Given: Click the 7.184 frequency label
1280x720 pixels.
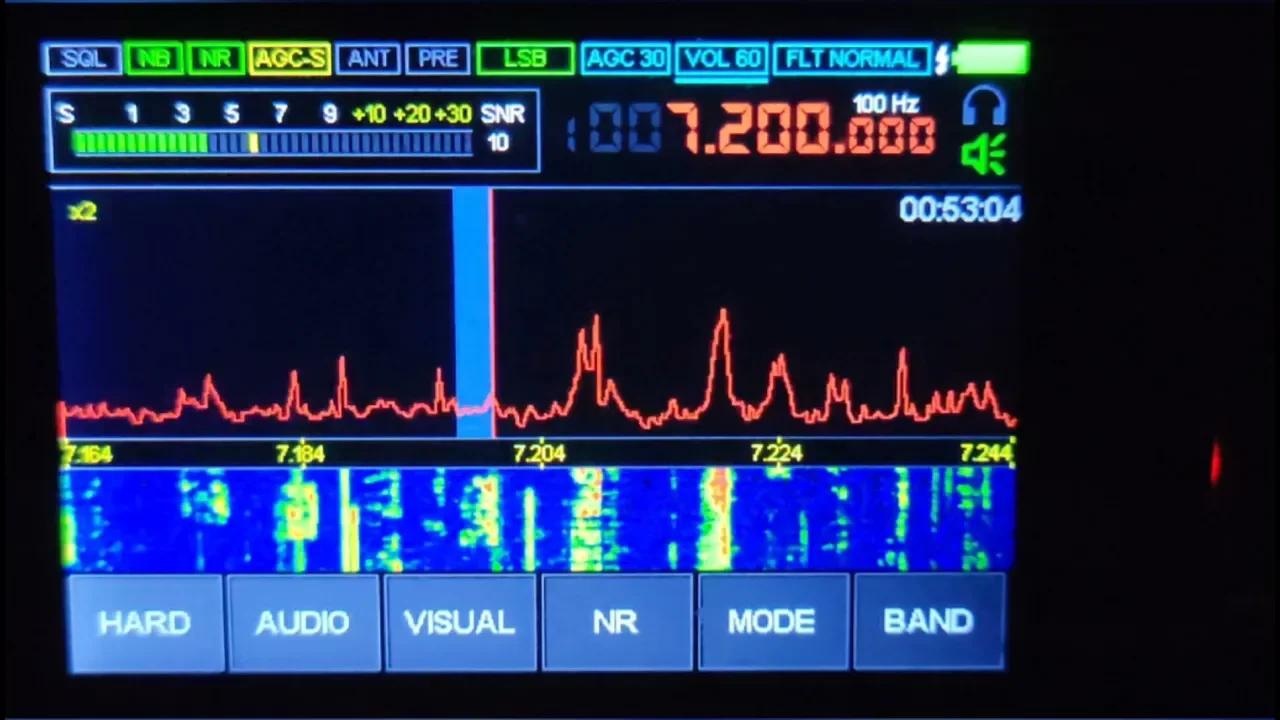Looking at the screenshot, I should click(x=301, y=455).
